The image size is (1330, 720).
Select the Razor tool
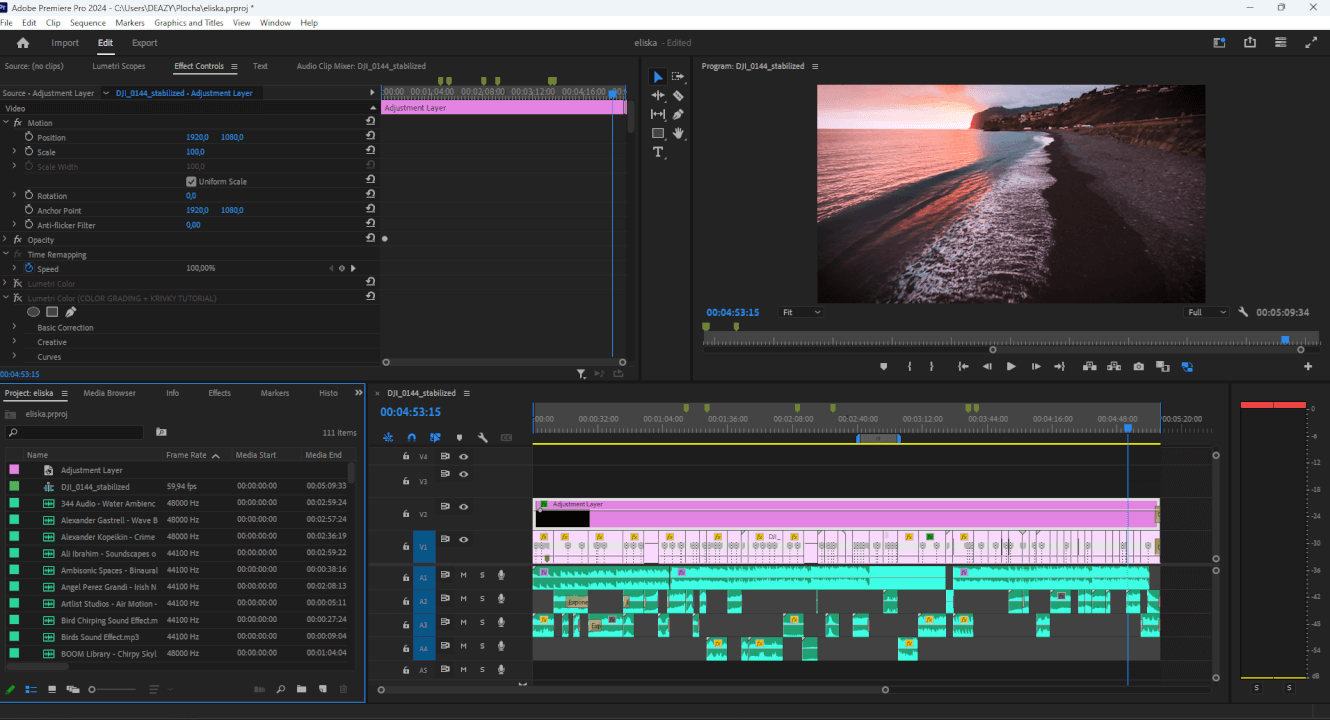point(679,96)
